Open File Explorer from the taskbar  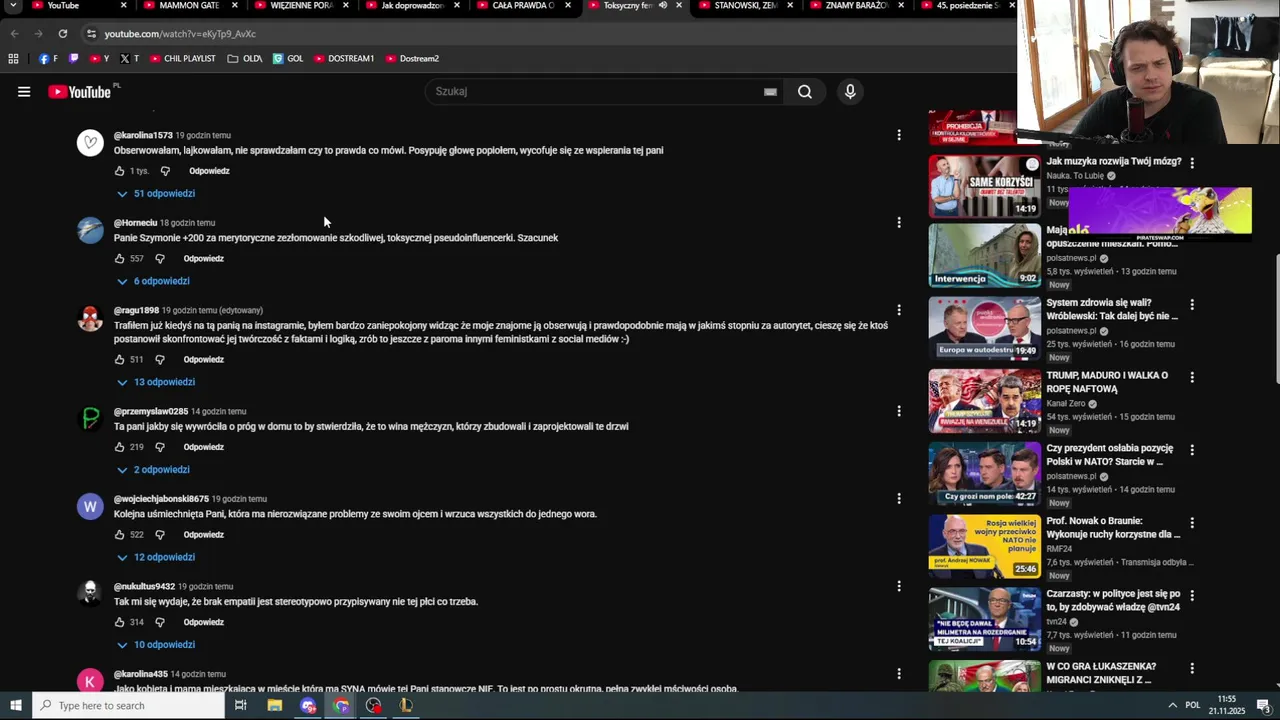(x=275, y=705)
